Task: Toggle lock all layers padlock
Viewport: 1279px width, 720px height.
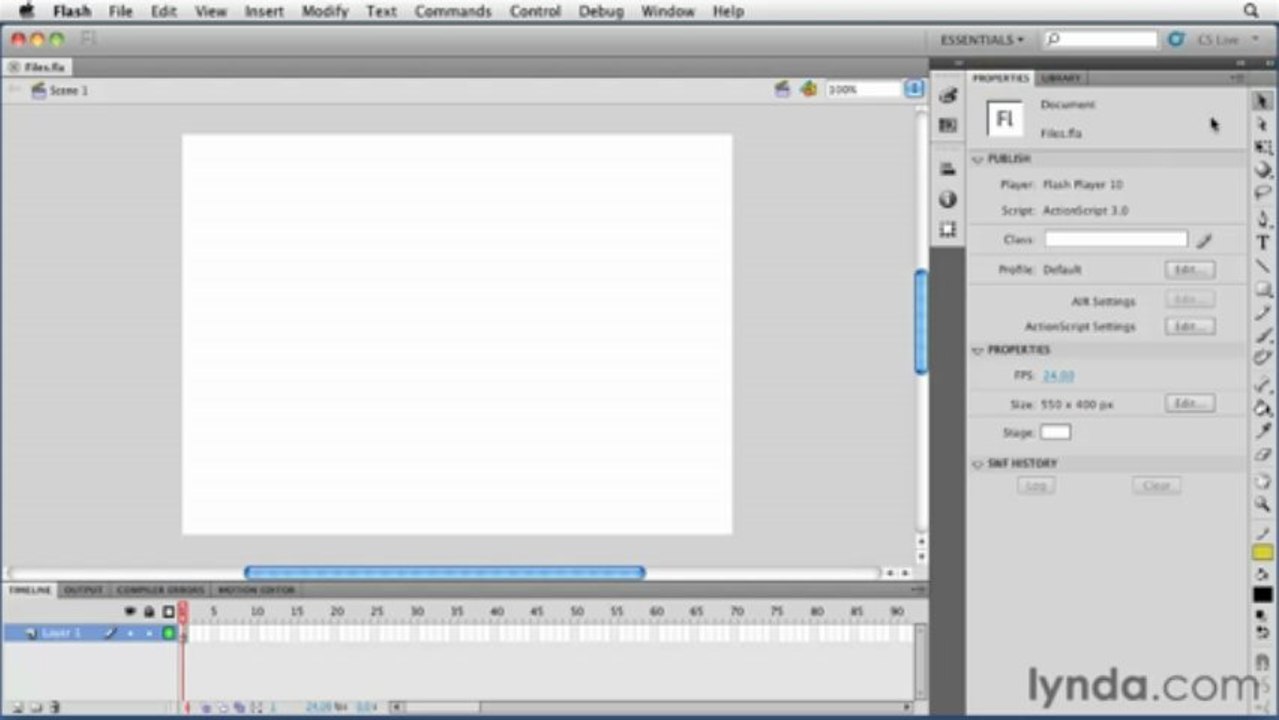Action: point(149,611)
